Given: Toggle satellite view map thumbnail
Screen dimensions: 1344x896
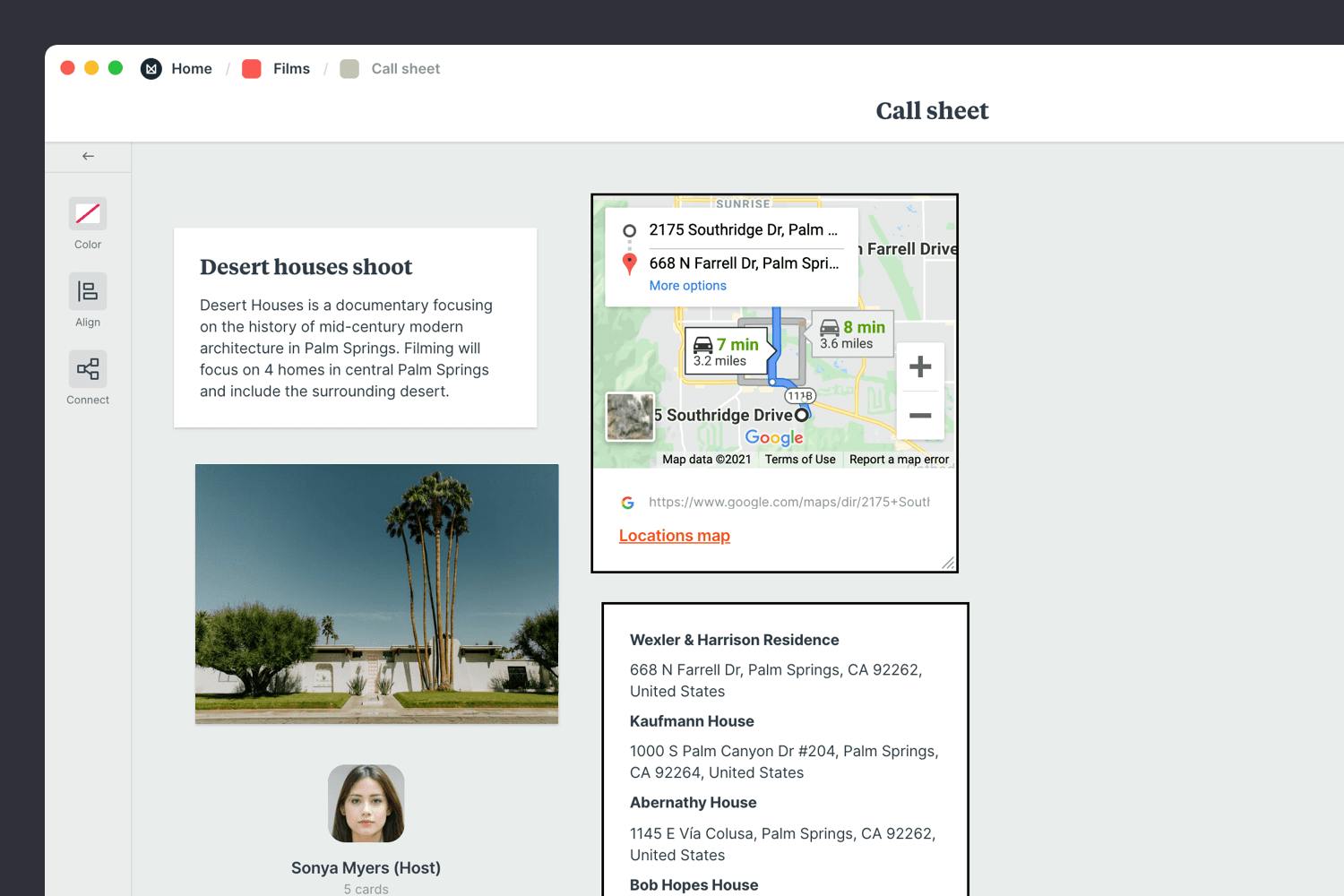Looking at the screenshot, I should click(630, 417).
